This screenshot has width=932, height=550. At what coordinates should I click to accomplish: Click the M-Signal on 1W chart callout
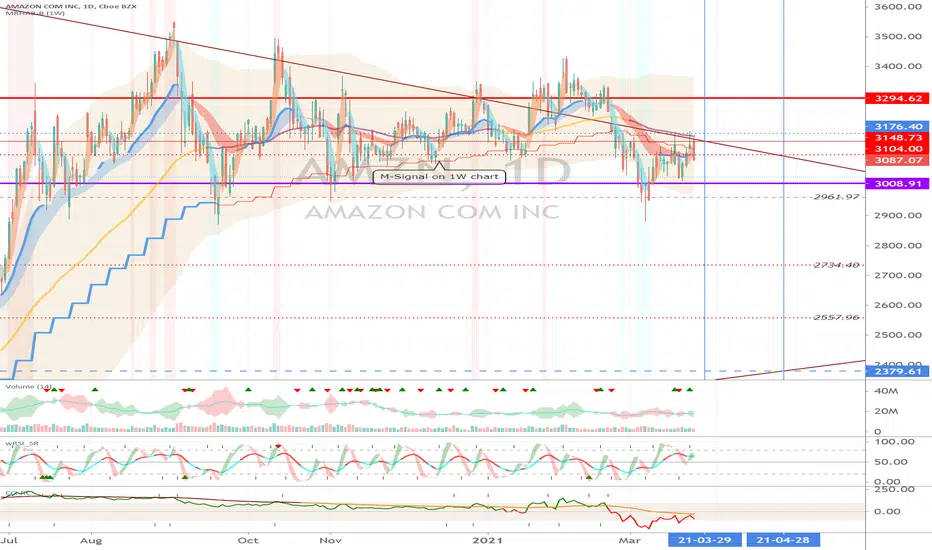(x=439, y=177)
